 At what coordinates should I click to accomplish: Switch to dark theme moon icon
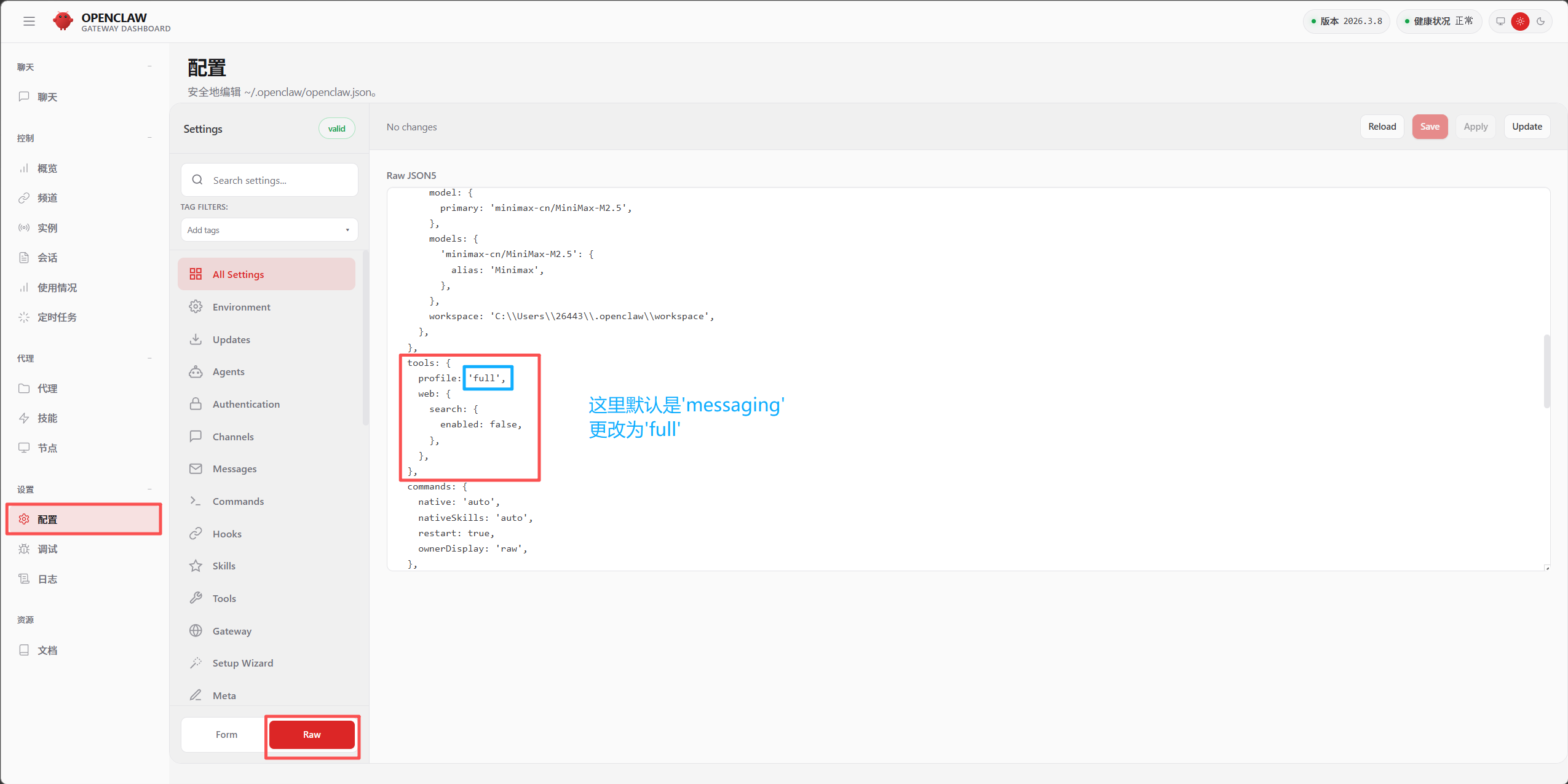(1540, 22)
